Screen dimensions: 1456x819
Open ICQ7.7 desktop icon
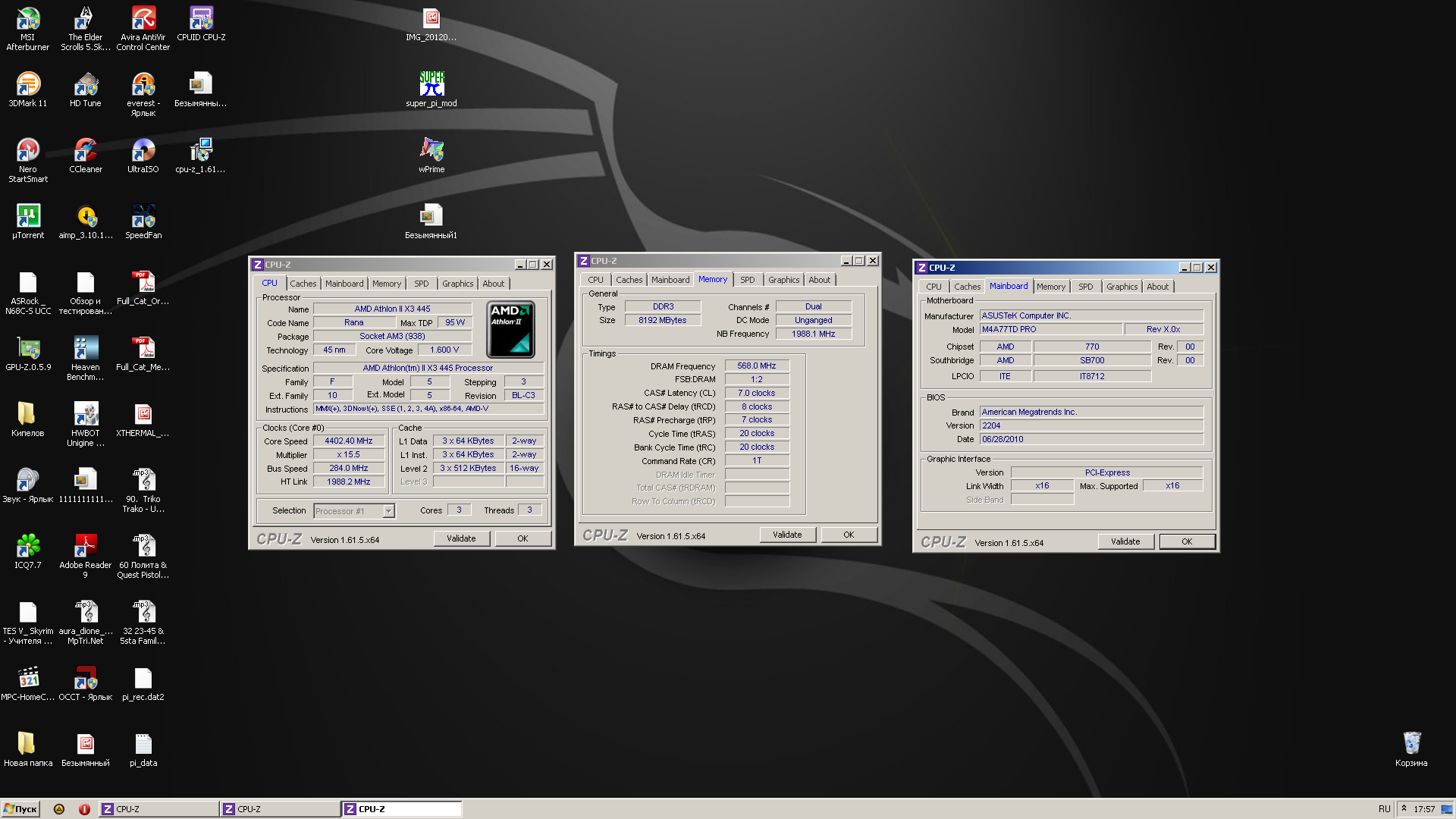point(28,551)
